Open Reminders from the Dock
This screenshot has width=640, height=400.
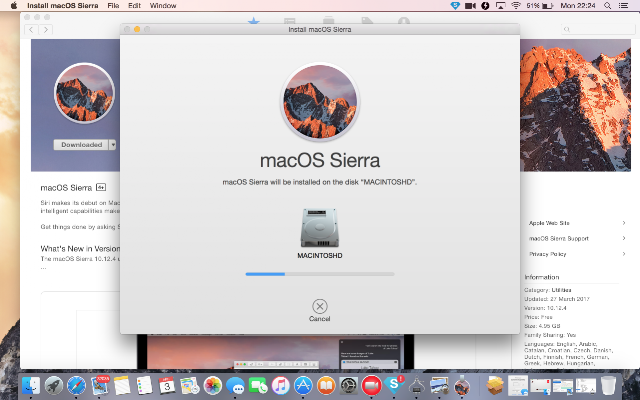coord(144,385)
